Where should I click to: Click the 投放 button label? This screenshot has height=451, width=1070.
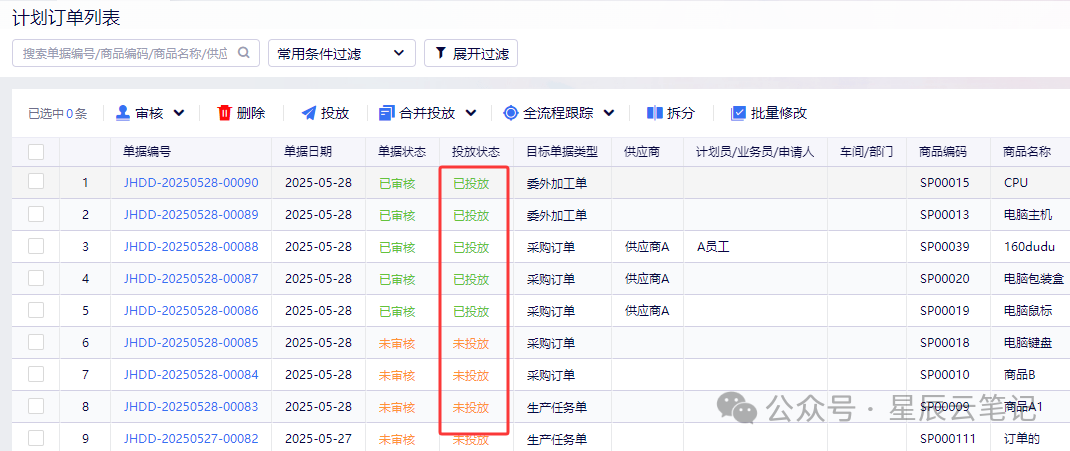pyautogui.click(x=335, y=113)
